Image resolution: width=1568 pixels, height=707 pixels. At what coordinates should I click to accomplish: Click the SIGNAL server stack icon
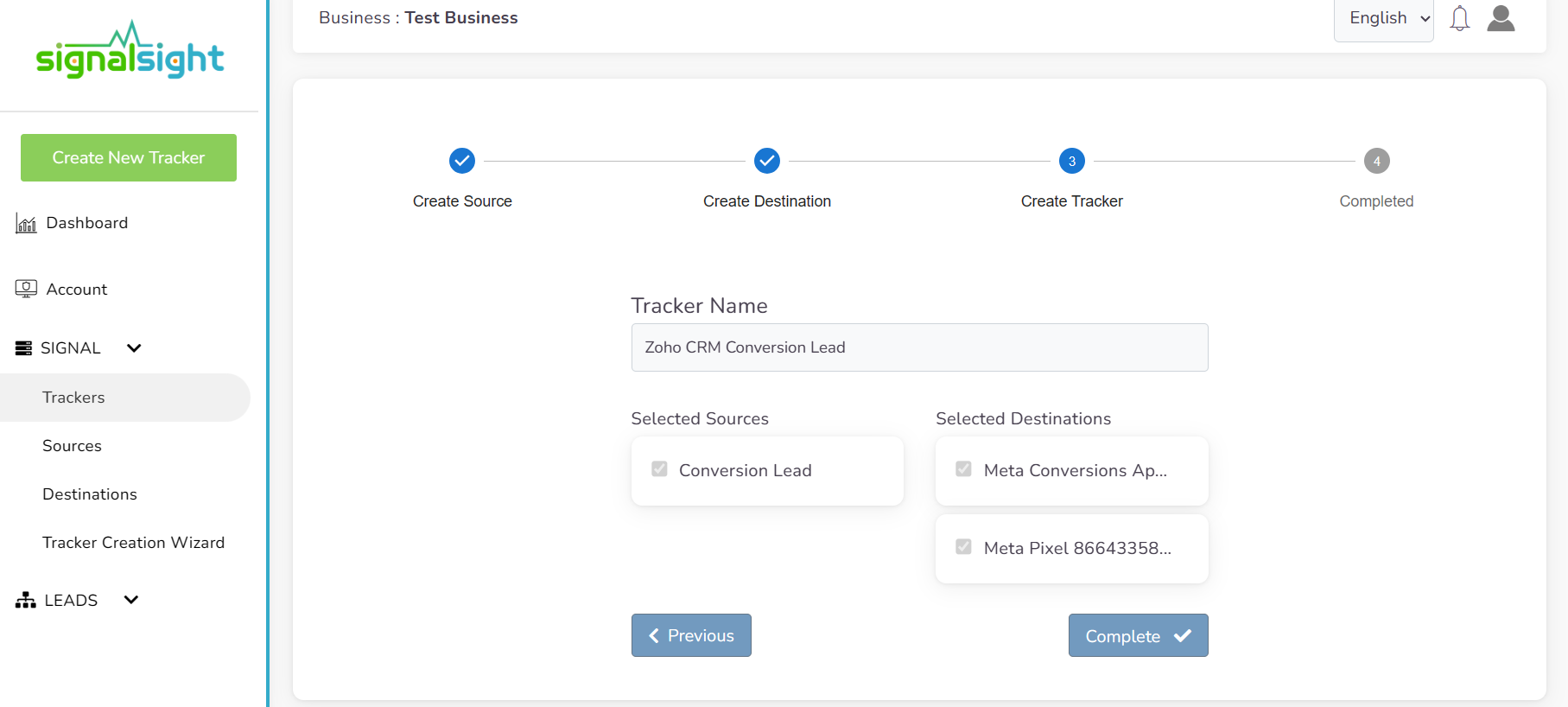point(24,348)
